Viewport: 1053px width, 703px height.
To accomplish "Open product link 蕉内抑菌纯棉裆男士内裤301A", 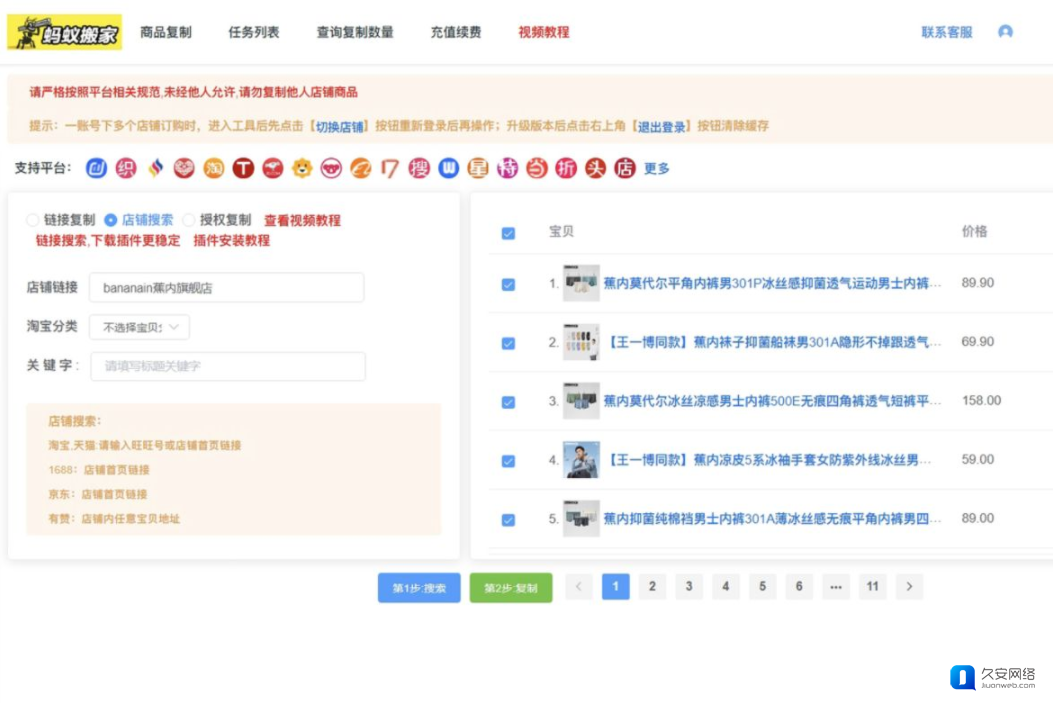I will [772, 518].
